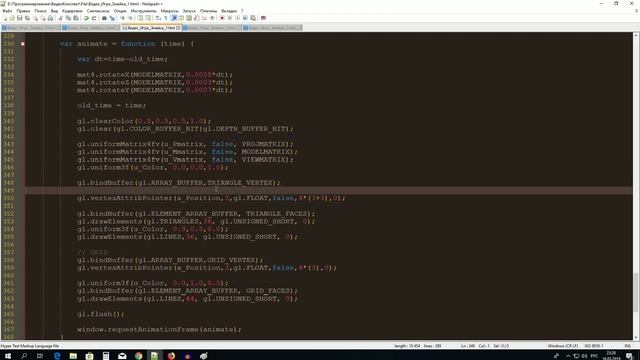The image size is (640, 360).
Task: Click Windows (CR LF) in status bar
Action: pyautogui.click(x=563, y=346)
